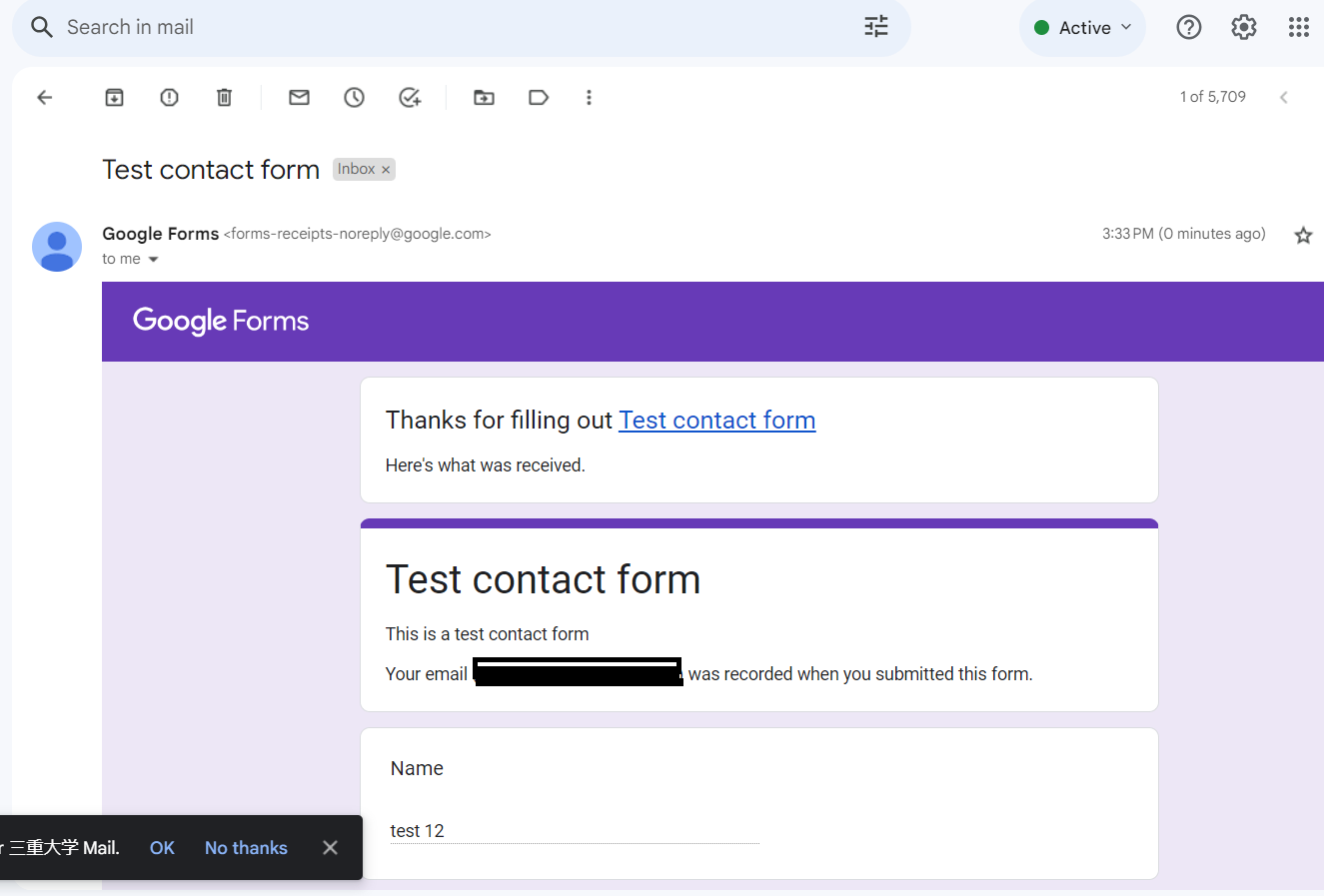Click the search magnifier icon

[x=41, y=27]
